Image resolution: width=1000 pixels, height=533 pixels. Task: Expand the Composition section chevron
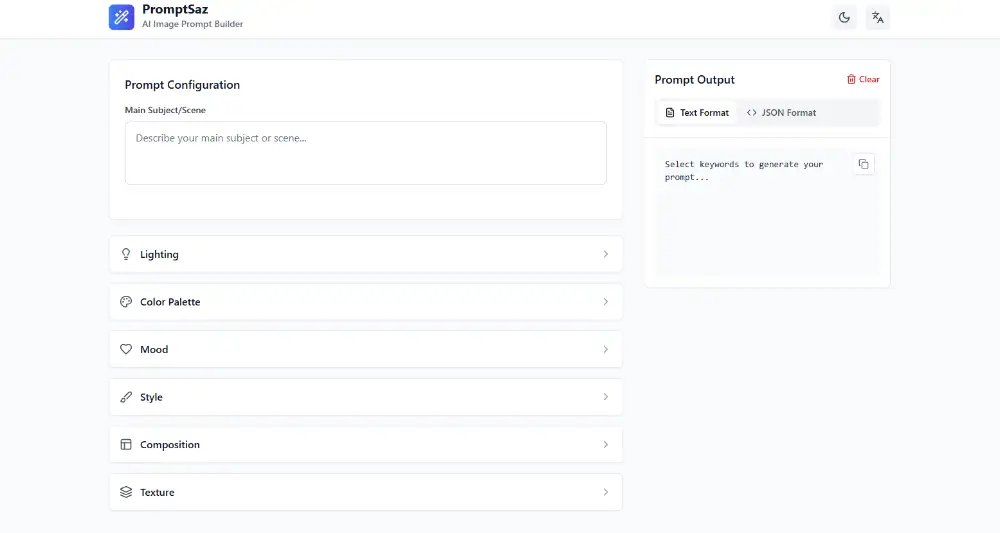pos(605,444)
